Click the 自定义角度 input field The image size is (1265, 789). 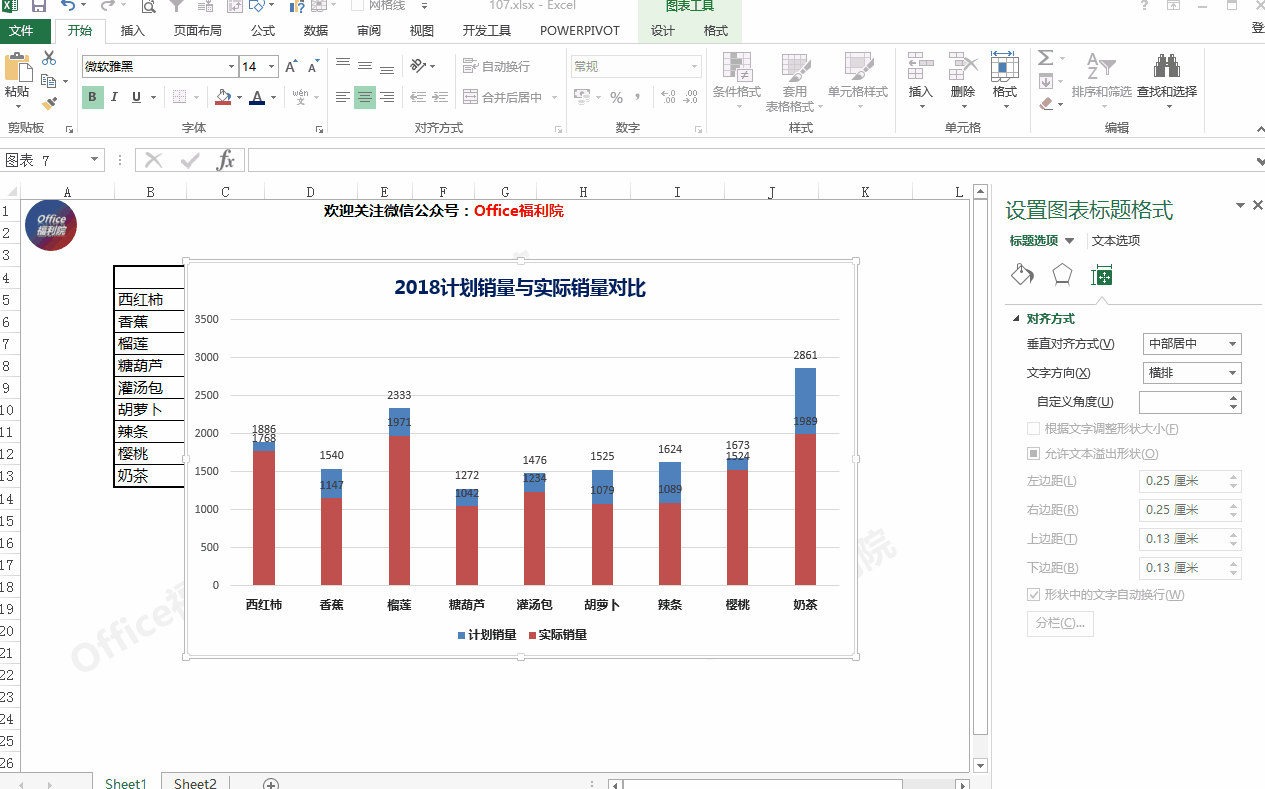[x=1183, y=402]
